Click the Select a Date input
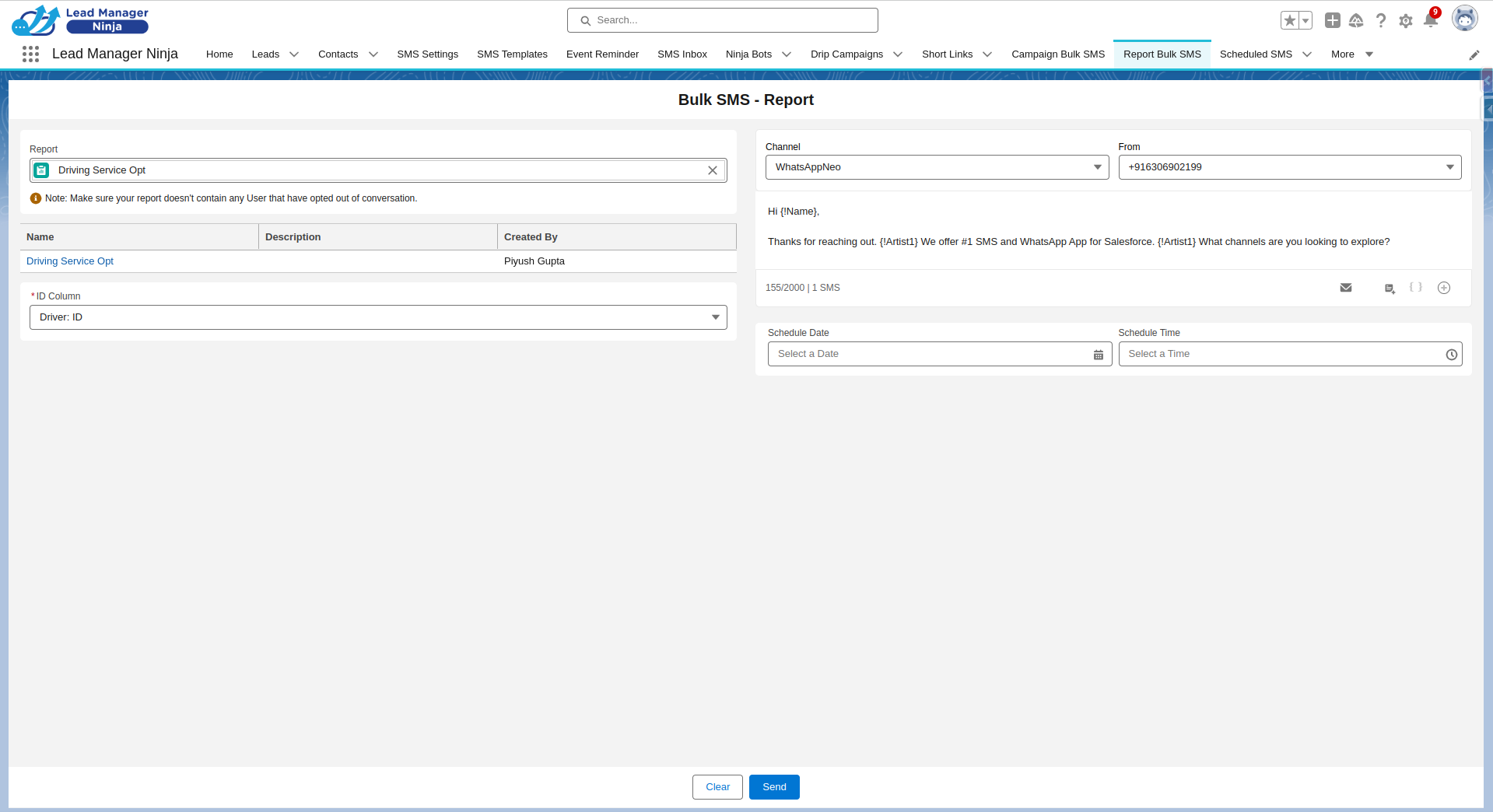Screen dimensions: 1493x812 [940, 354]
